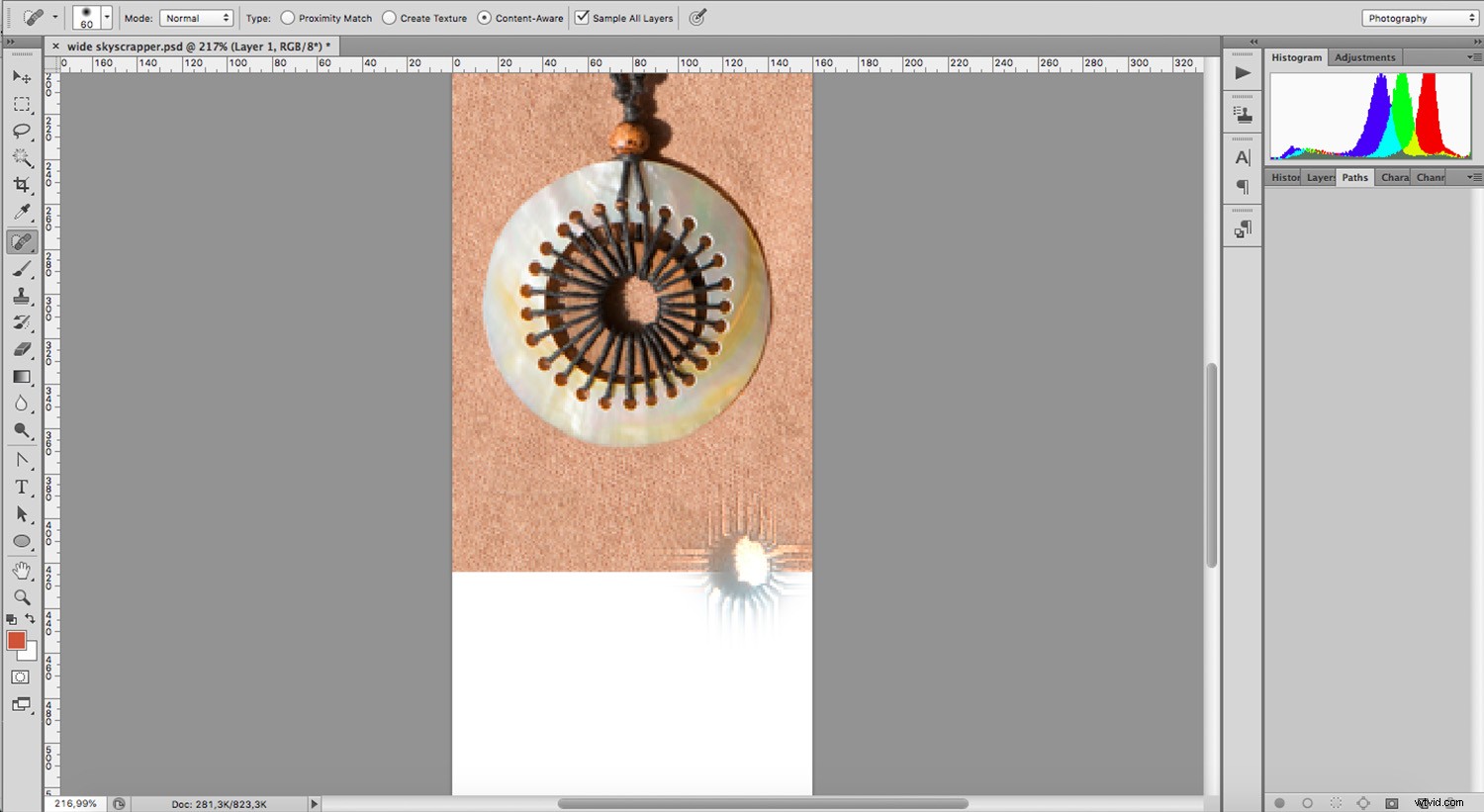Select the Lasso tool

coord(22,132)
